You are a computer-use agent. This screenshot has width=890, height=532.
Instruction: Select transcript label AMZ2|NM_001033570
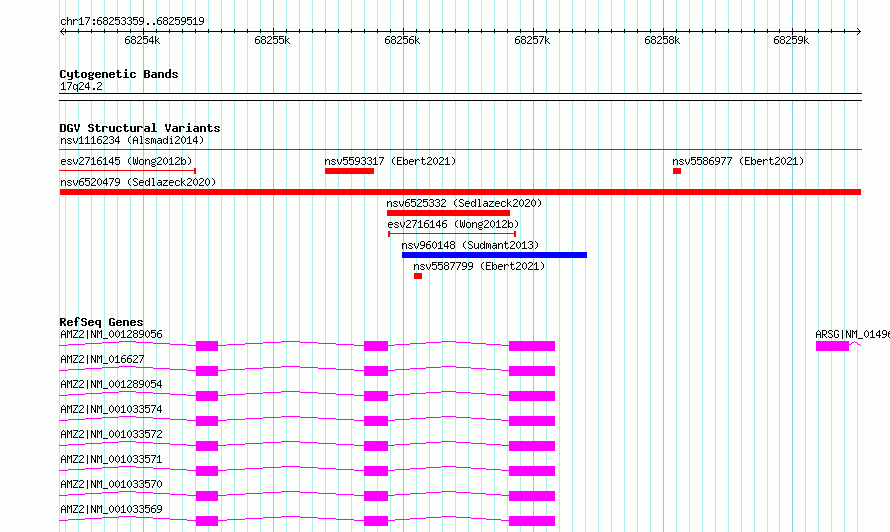click(x=111, y=484)
